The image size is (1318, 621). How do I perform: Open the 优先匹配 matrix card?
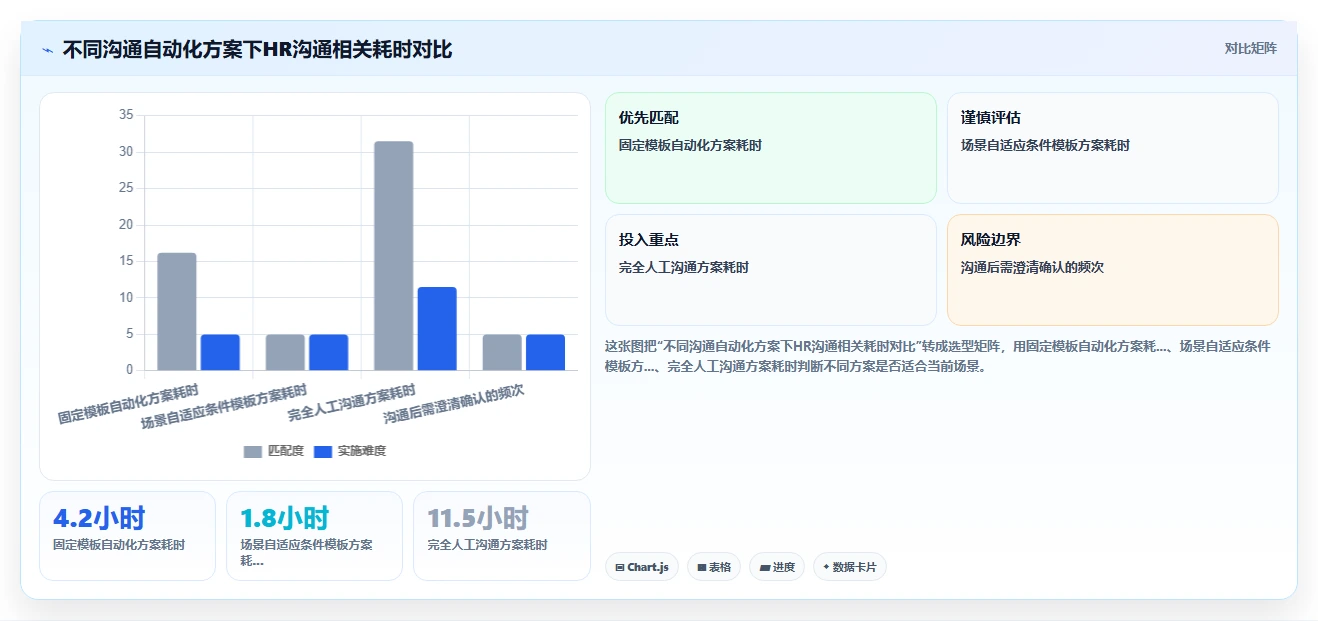click(x=771, y=148)
